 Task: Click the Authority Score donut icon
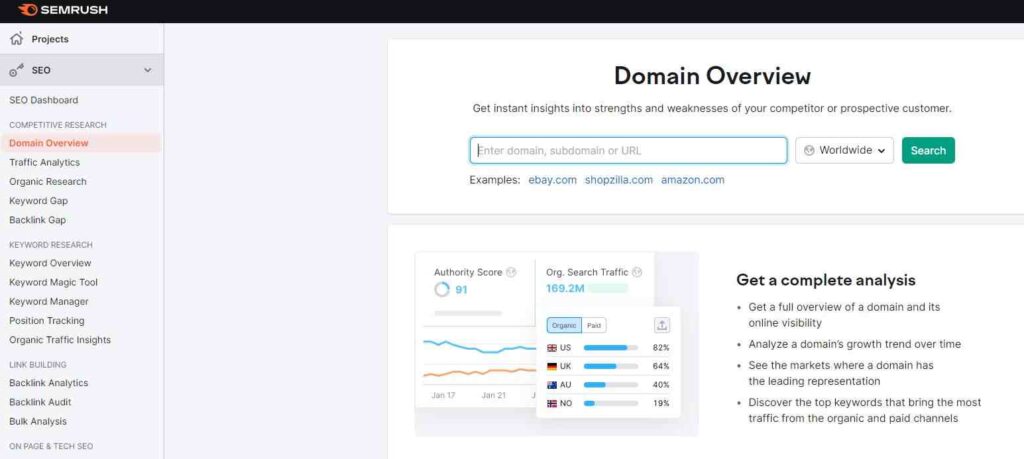(x=442, y=289)
